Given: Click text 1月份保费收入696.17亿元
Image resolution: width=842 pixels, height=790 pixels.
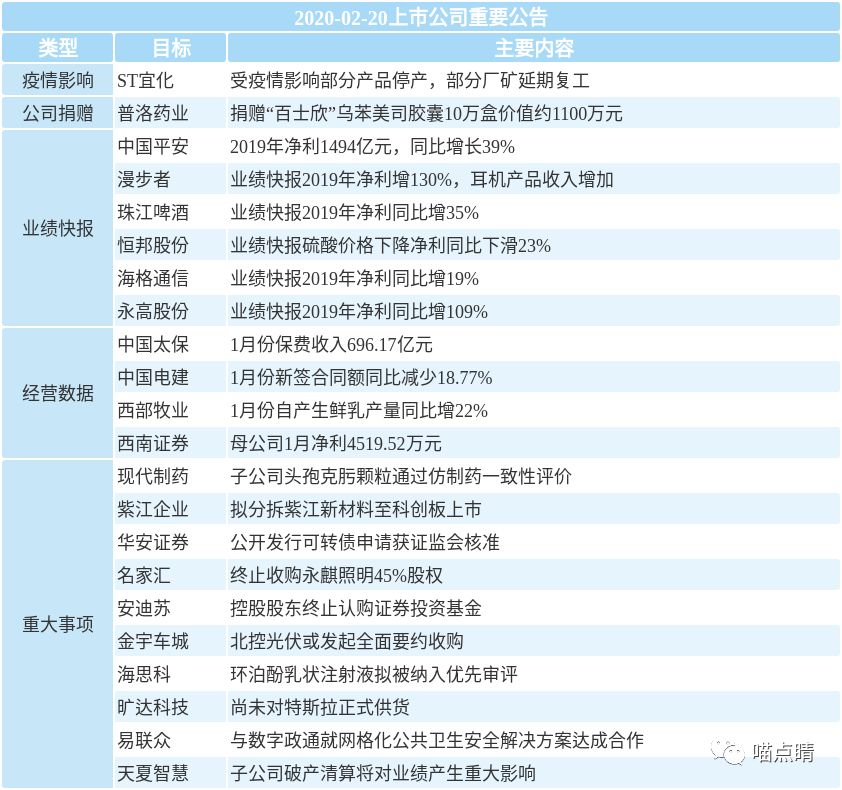Looking at the screenshot, I should pos(331,344).
